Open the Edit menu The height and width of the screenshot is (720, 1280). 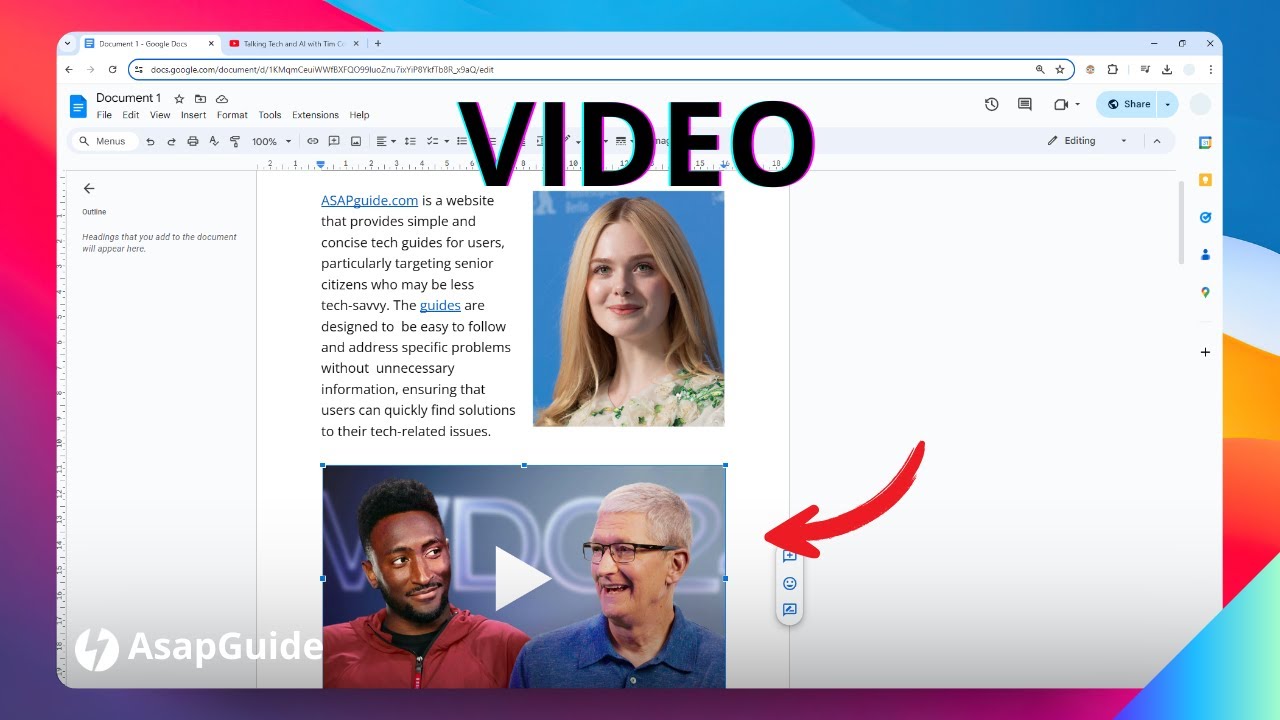coord(131,115)
